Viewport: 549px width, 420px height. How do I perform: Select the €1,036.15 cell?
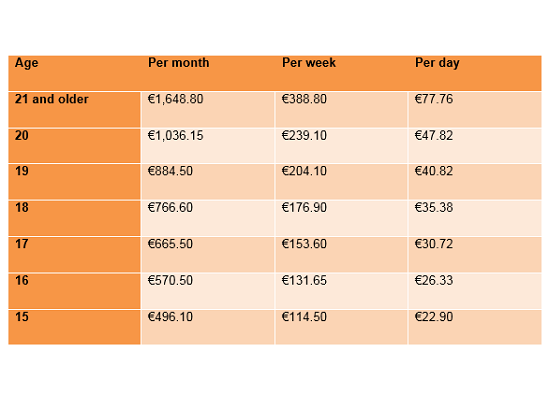[208, 146]
